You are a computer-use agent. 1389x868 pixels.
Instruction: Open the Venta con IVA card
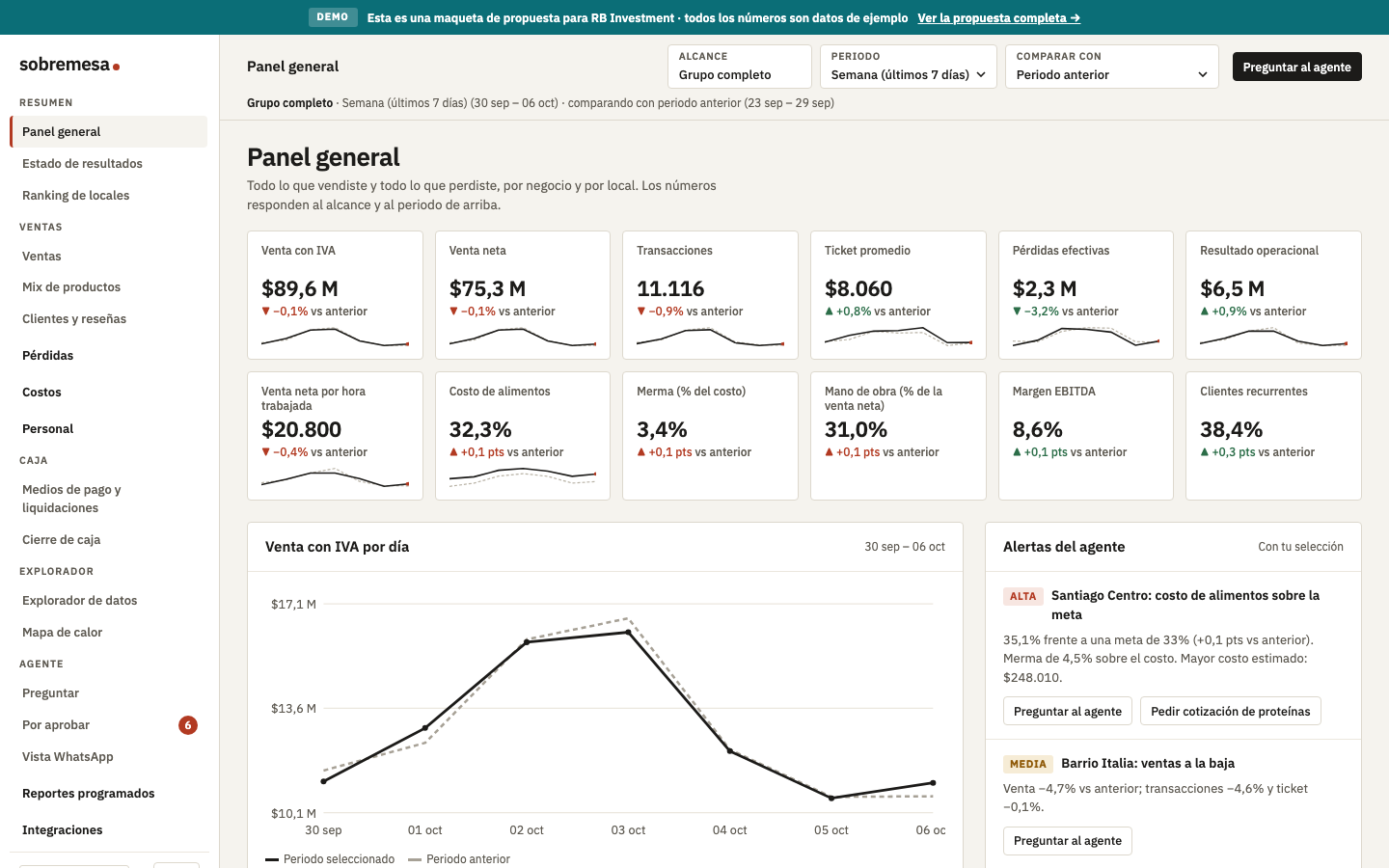click(x=335, y=295)
